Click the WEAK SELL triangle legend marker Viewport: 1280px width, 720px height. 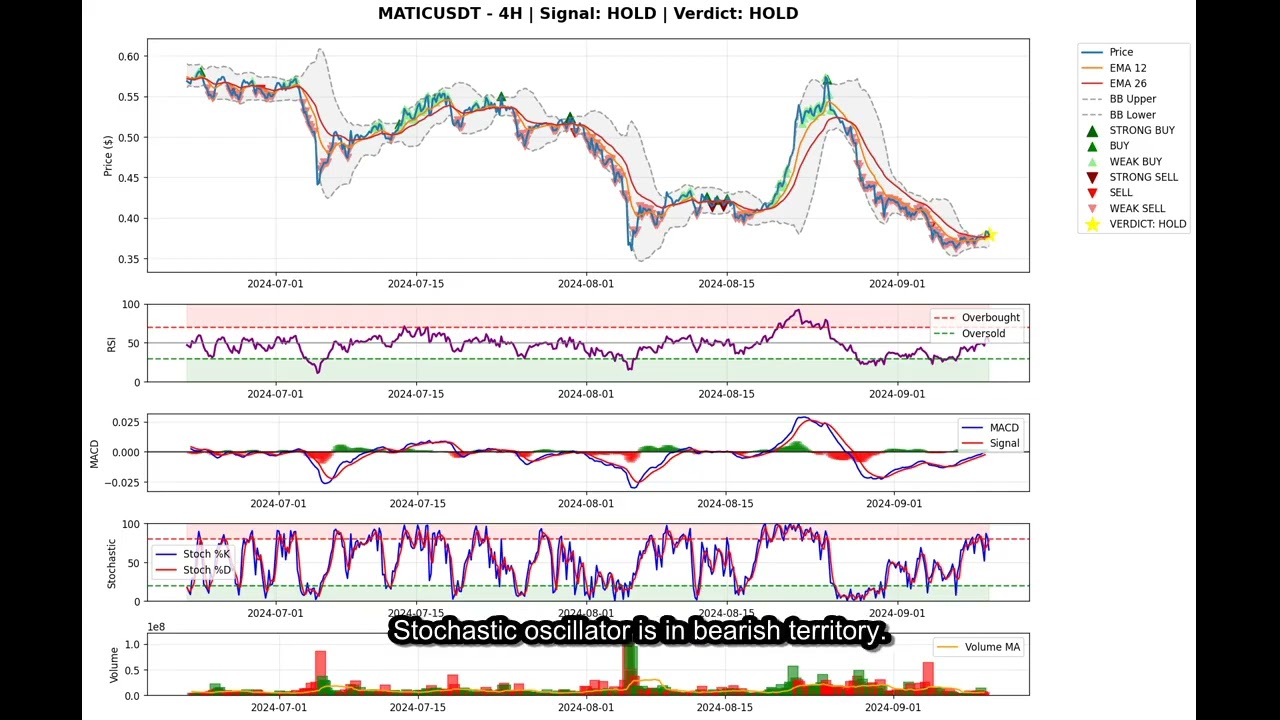1092,209
